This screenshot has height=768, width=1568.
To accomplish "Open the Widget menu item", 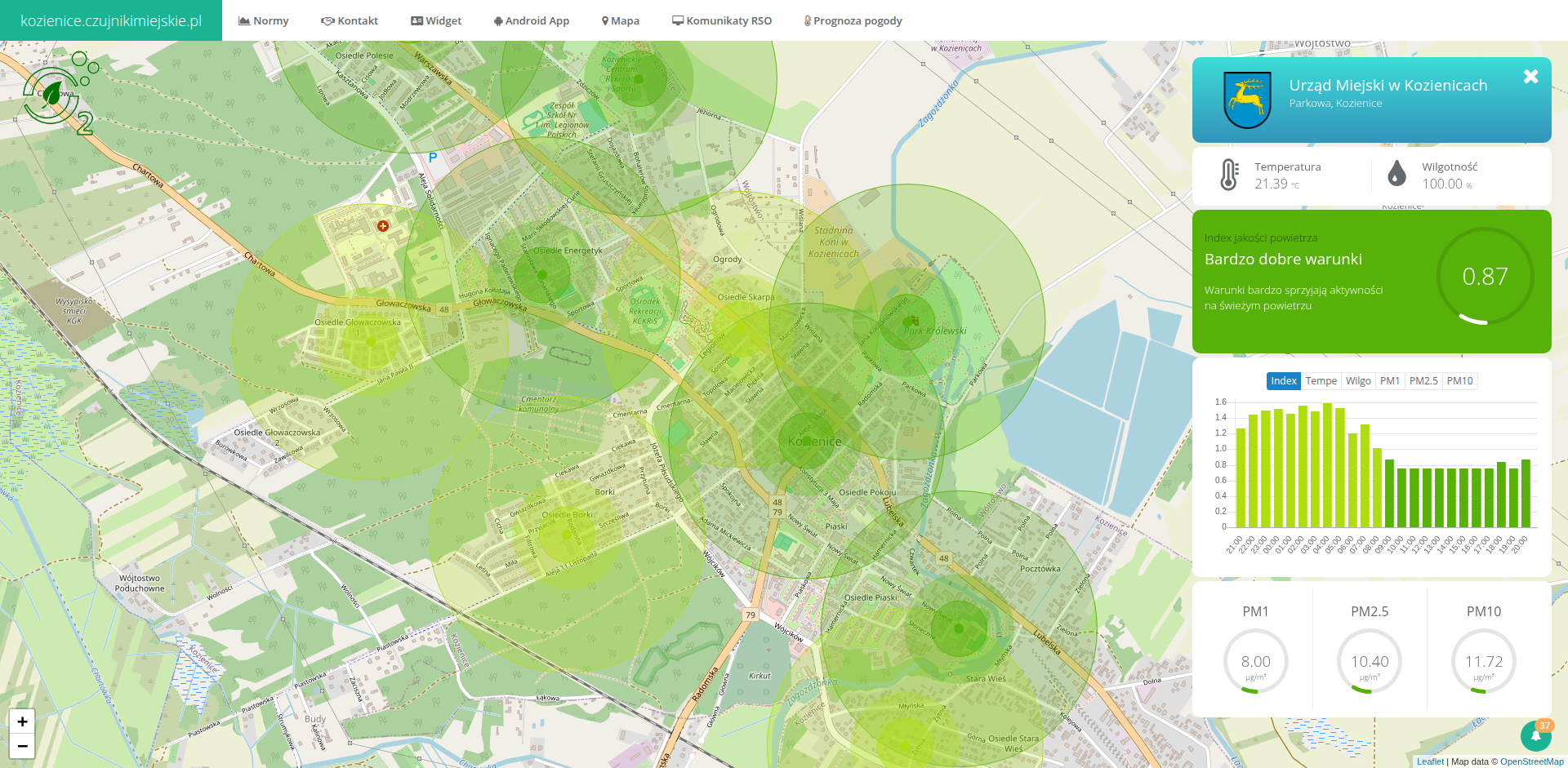I will pos(436,20).
